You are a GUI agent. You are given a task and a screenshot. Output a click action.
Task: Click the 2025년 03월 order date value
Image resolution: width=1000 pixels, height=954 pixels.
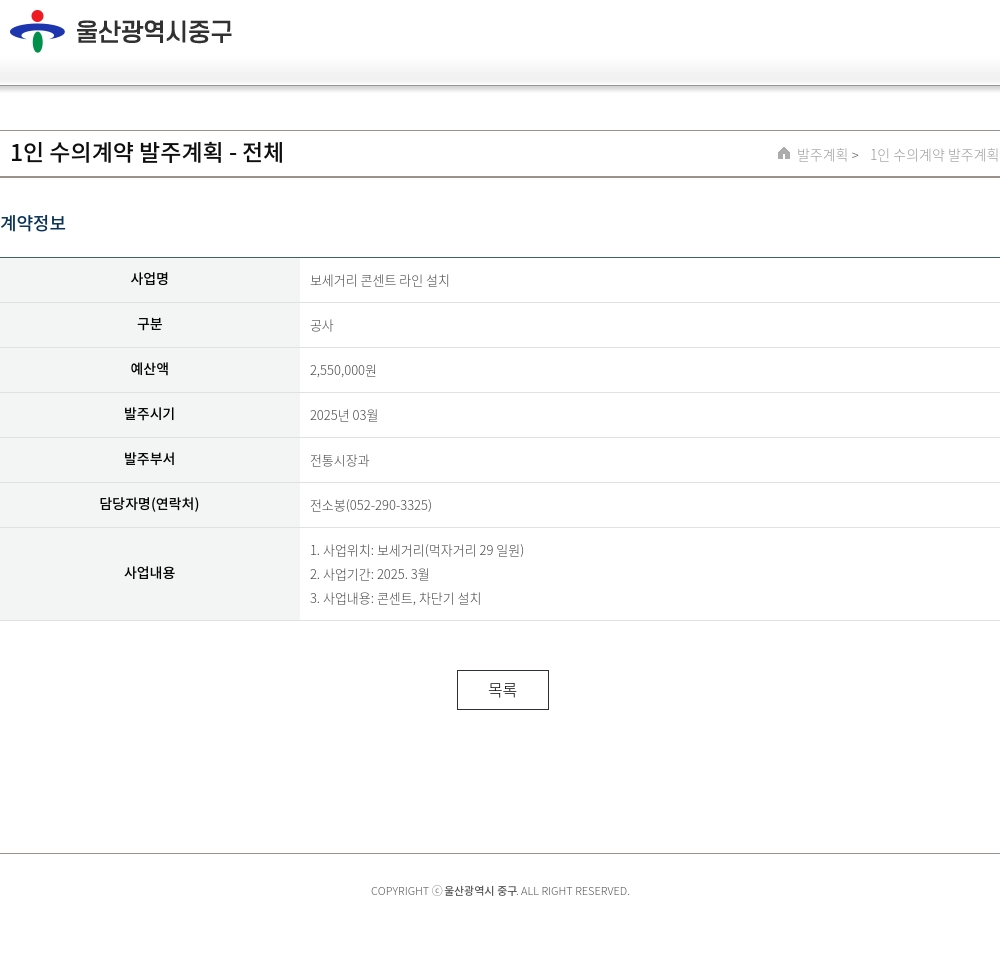tap(344, 415)
